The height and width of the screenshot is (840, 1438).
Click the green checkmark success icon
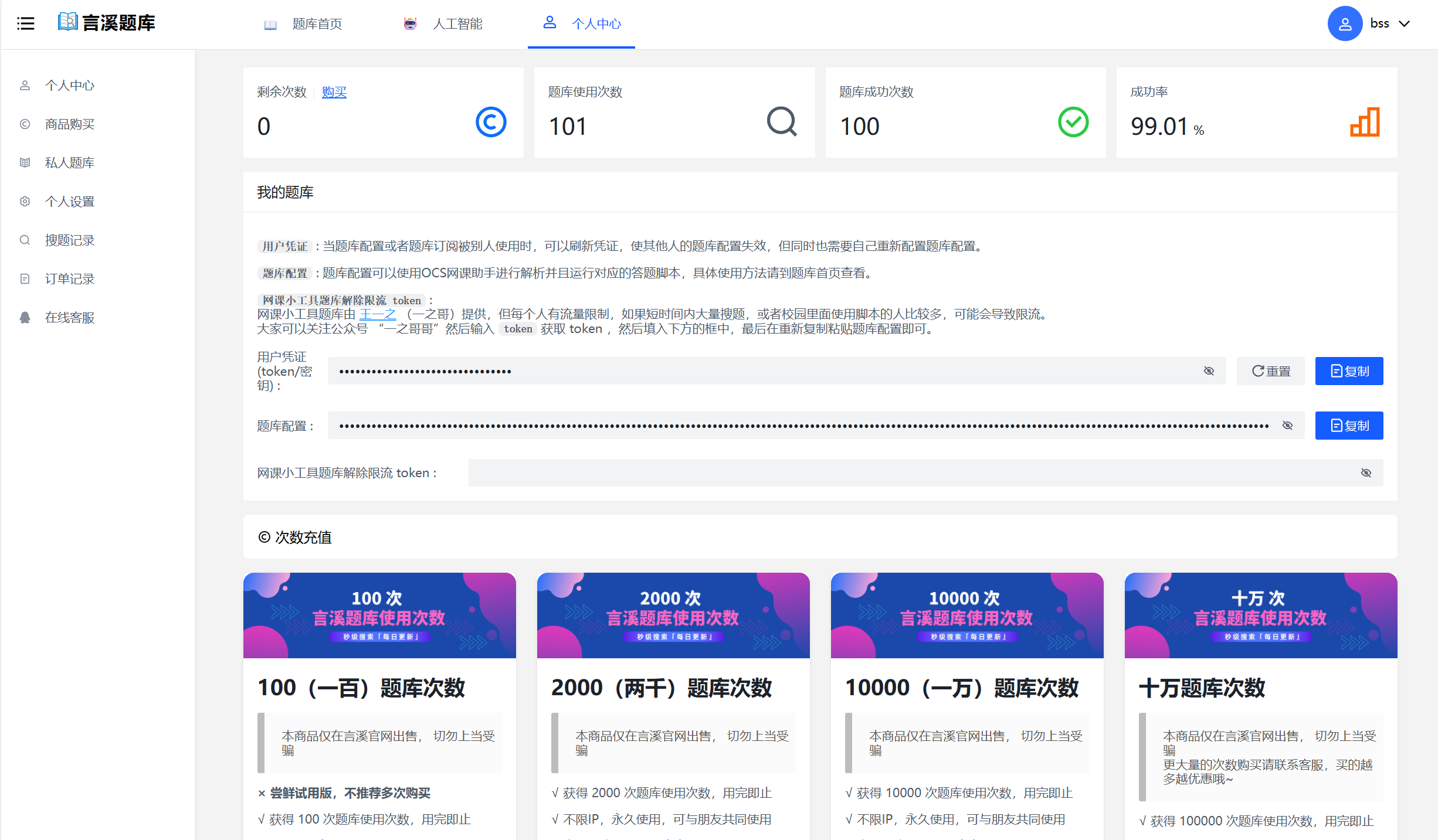[x=1073, y=122]
